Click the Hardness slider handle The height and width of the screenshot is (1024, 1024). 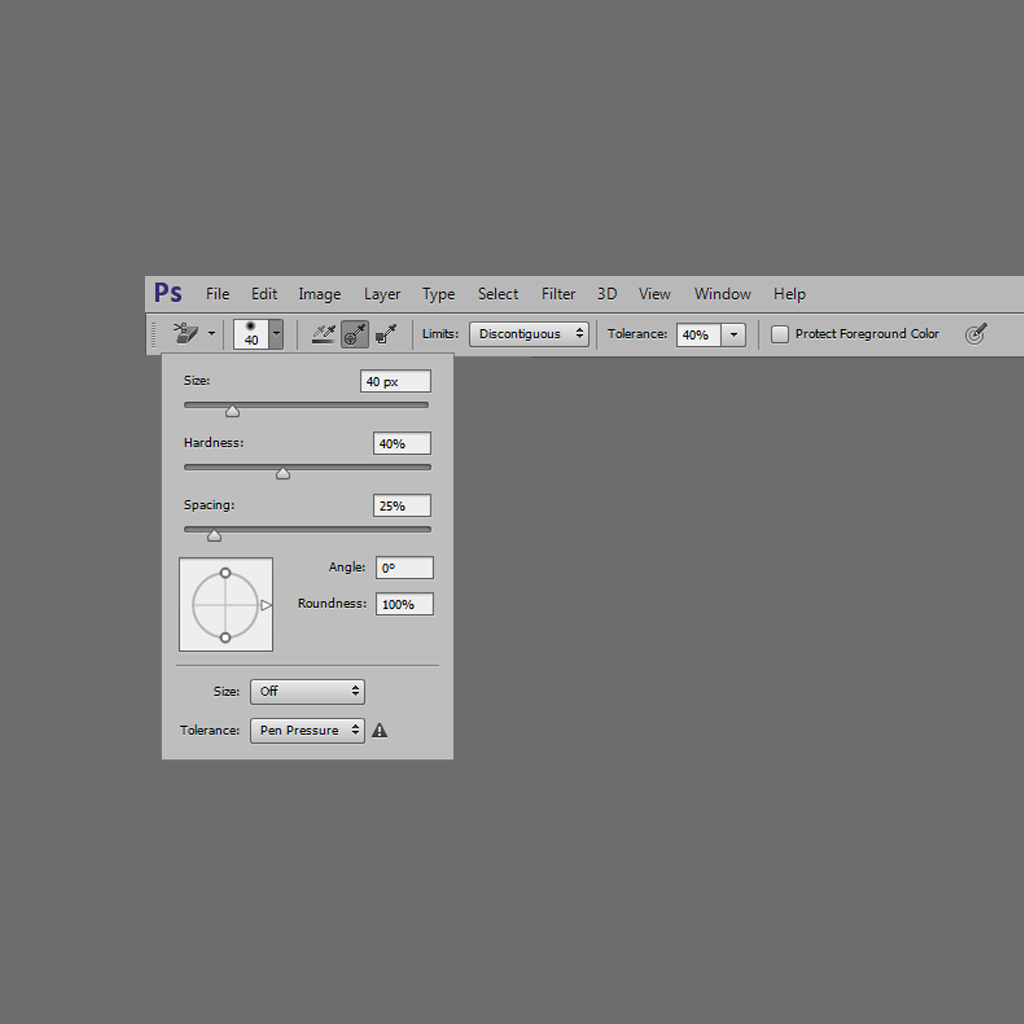pyautogui.click(x=283, y=472)
